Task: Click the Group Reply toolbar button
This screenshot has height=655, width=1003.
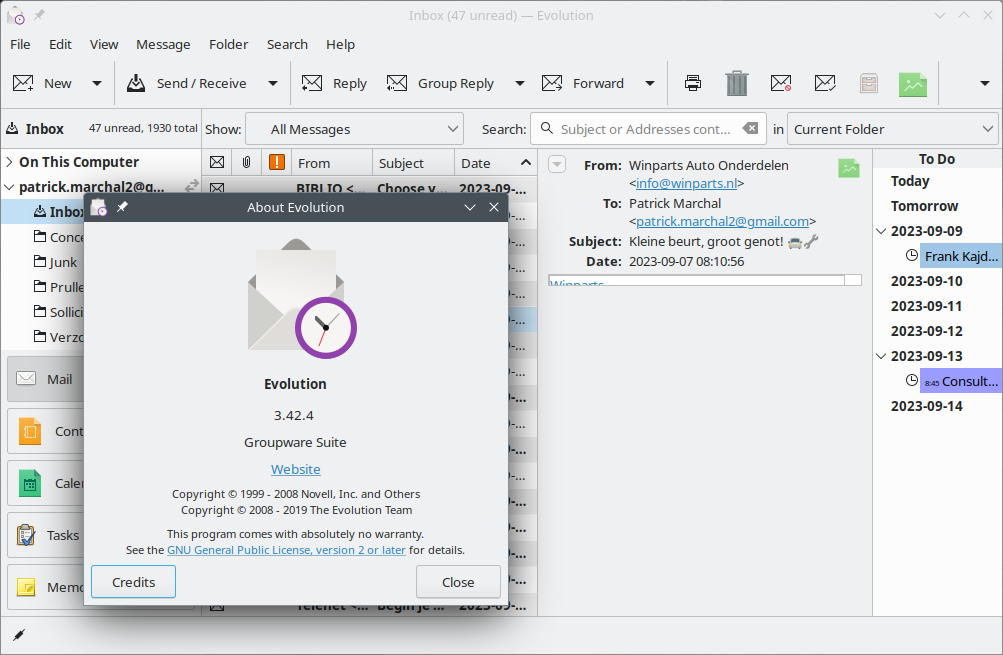Action: click(x=441, y=83)
